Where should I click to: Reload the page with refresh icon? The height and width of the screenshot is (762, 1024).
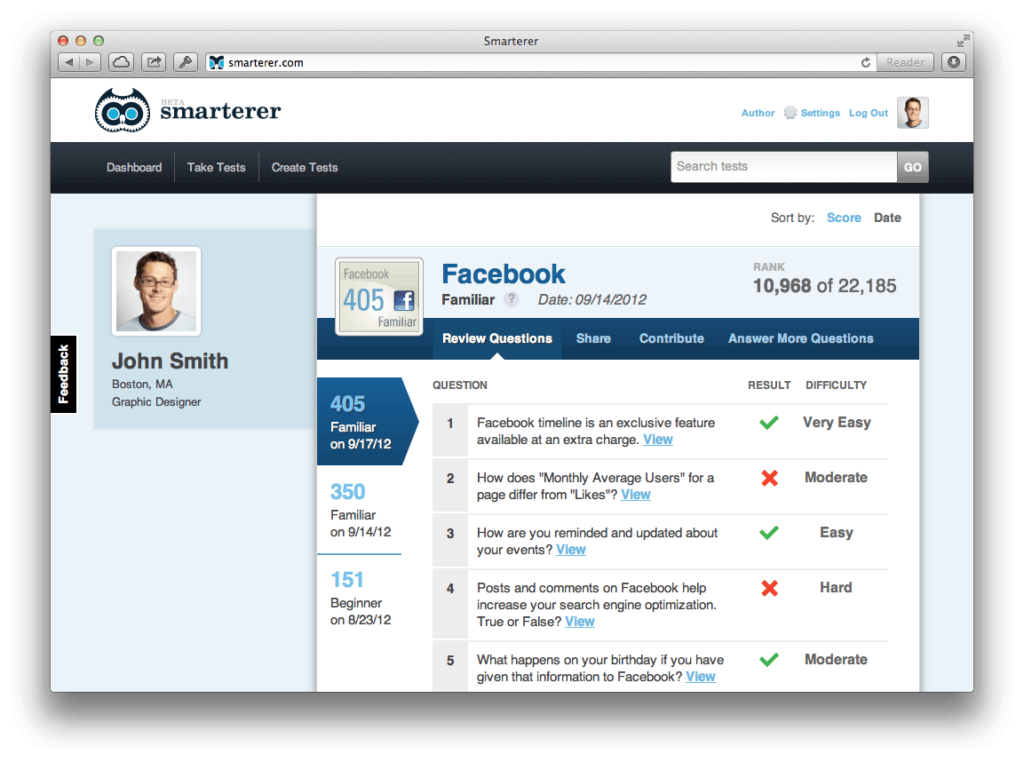tap(865, 63)
